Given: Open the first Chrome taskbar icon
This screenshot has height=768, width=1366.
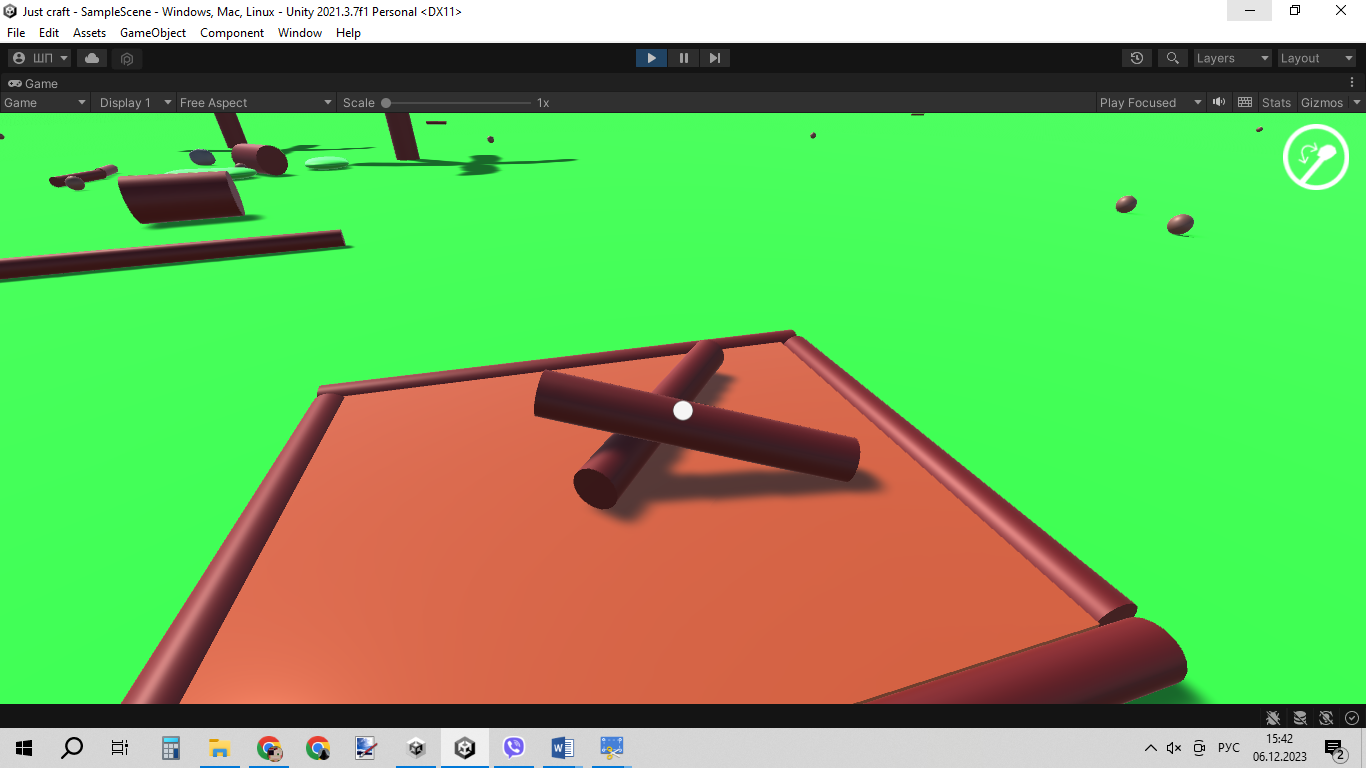Looking at the screenshot, I should point(268,747).
